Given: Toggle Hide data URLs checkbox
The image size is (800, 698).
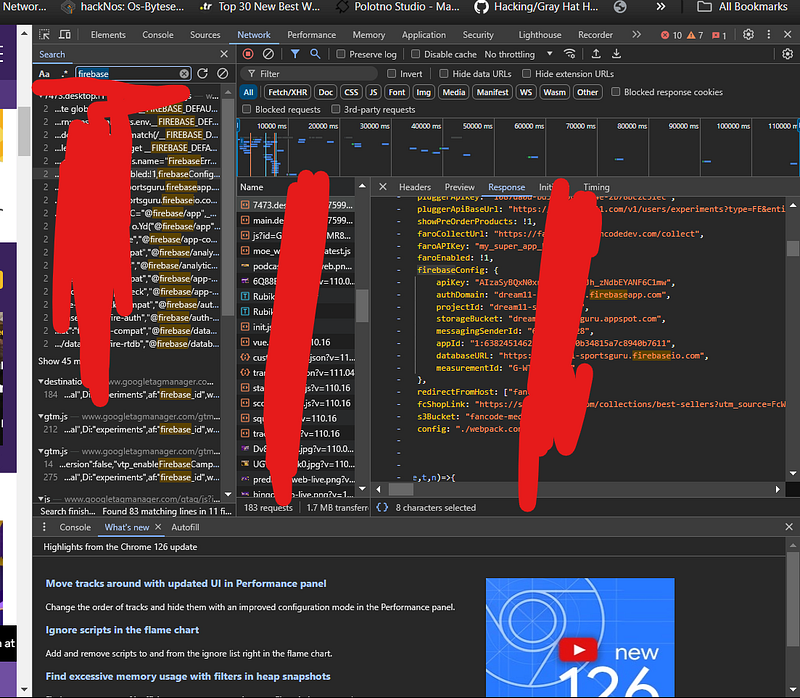Looking at the screenshot, I should 444,74.
